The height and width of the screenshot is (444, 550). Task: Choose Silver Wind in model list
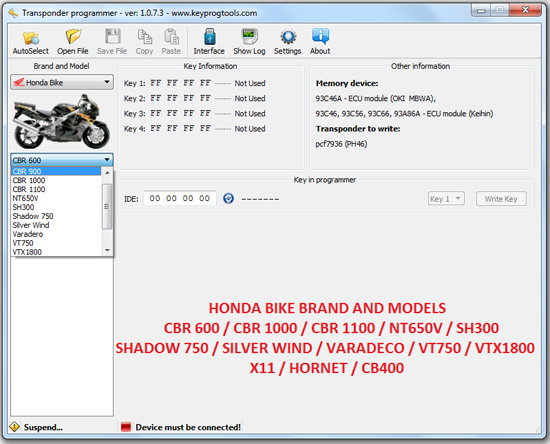point(56,225)
